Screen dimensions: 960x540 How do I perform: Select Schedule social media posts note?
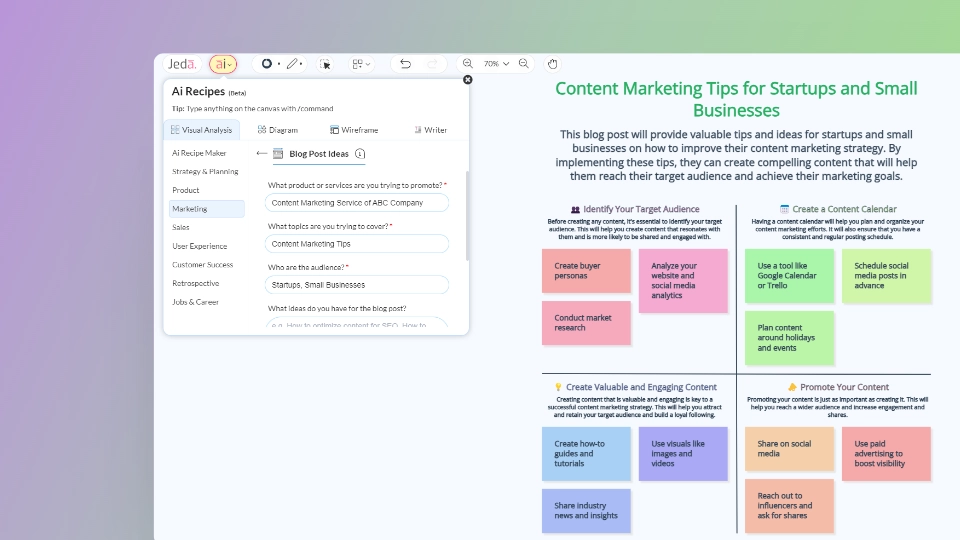coord(886,276)
